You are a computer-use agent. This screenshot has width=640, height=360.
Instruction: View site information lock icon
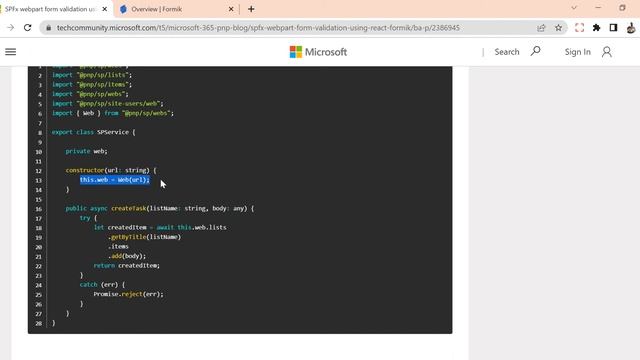[x=49, y=28]
